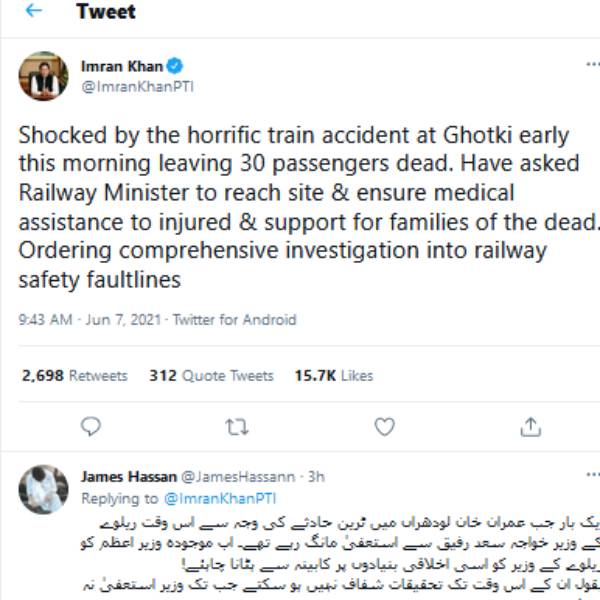The width and height of the screenshot is (600, 600).
Task: View the 2,698 Retweets list
Action: 74,376
